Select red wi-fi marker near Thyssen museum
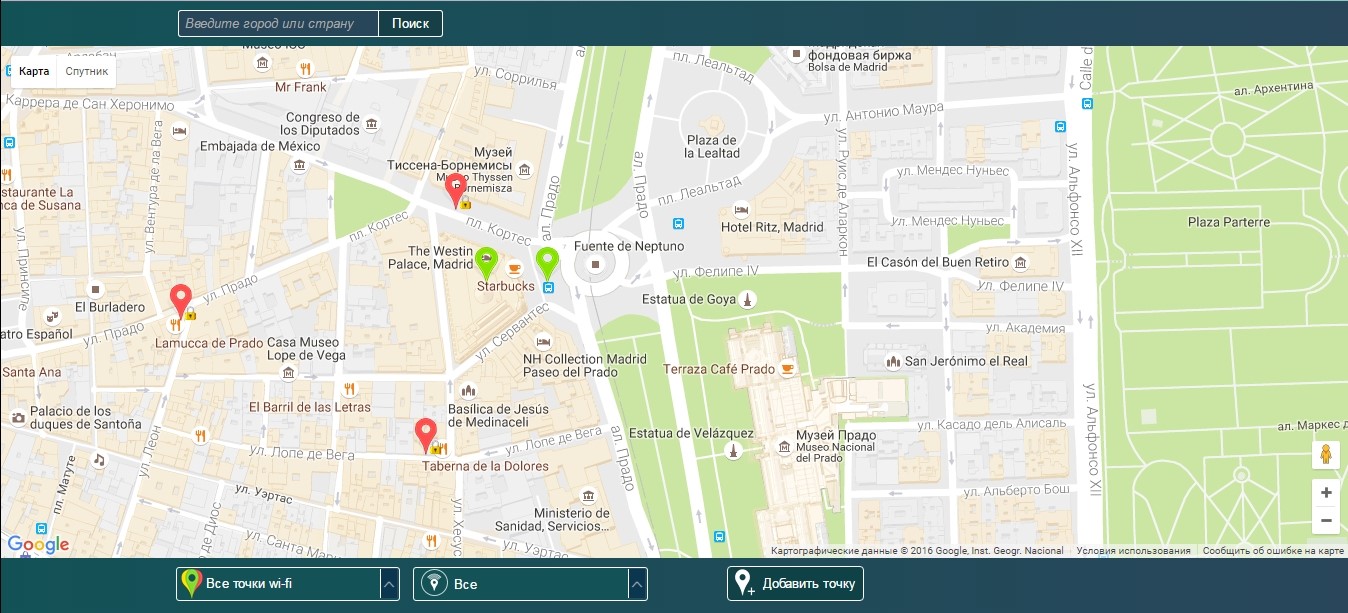This screenshot has width=1348, height=613. tap(455, 190)
